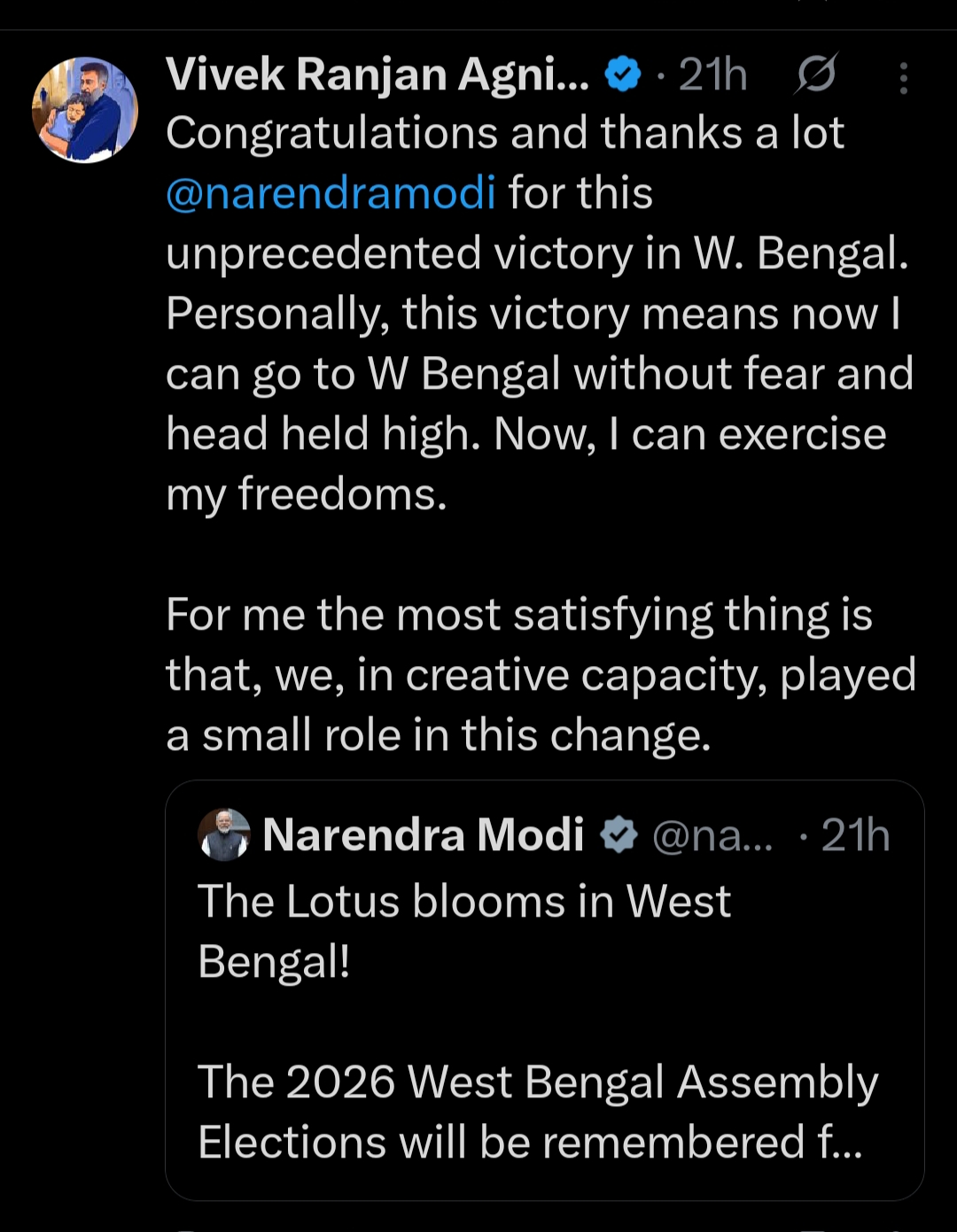Tap the truncated @na... handle
The image size is (957, 1232).
(x=713, y=835)
